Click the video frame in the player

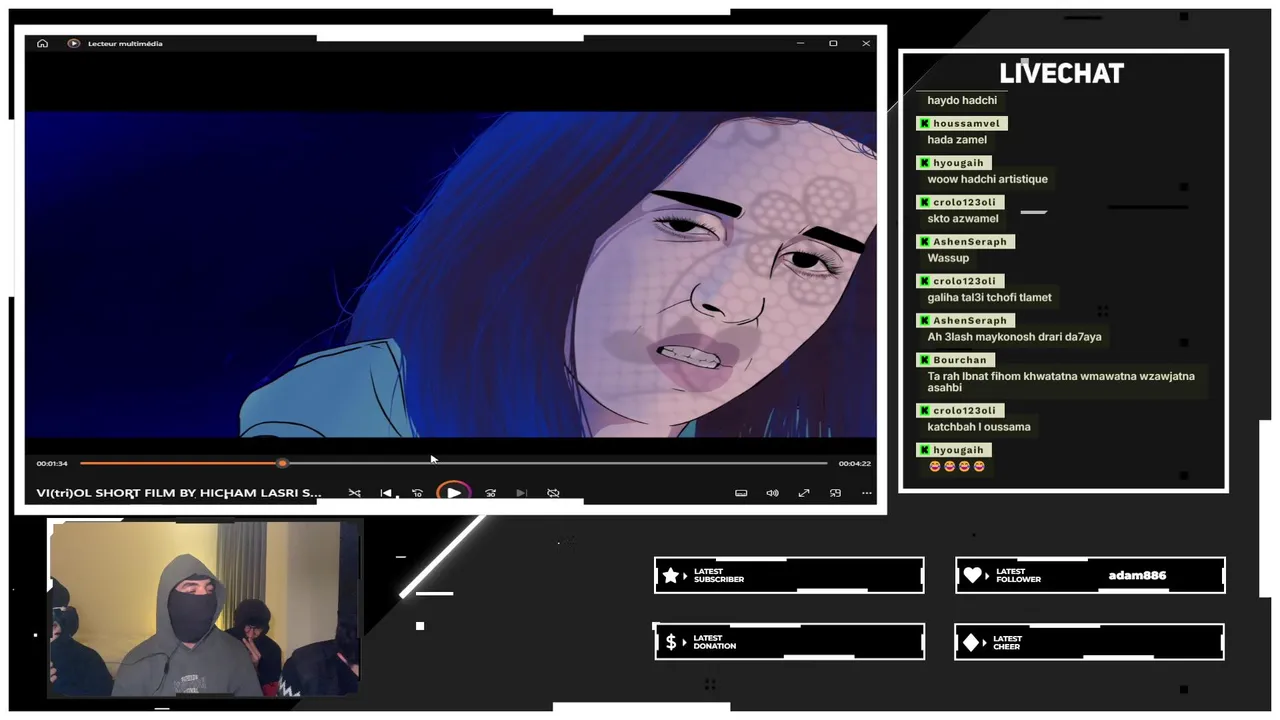tap(450, 274)
